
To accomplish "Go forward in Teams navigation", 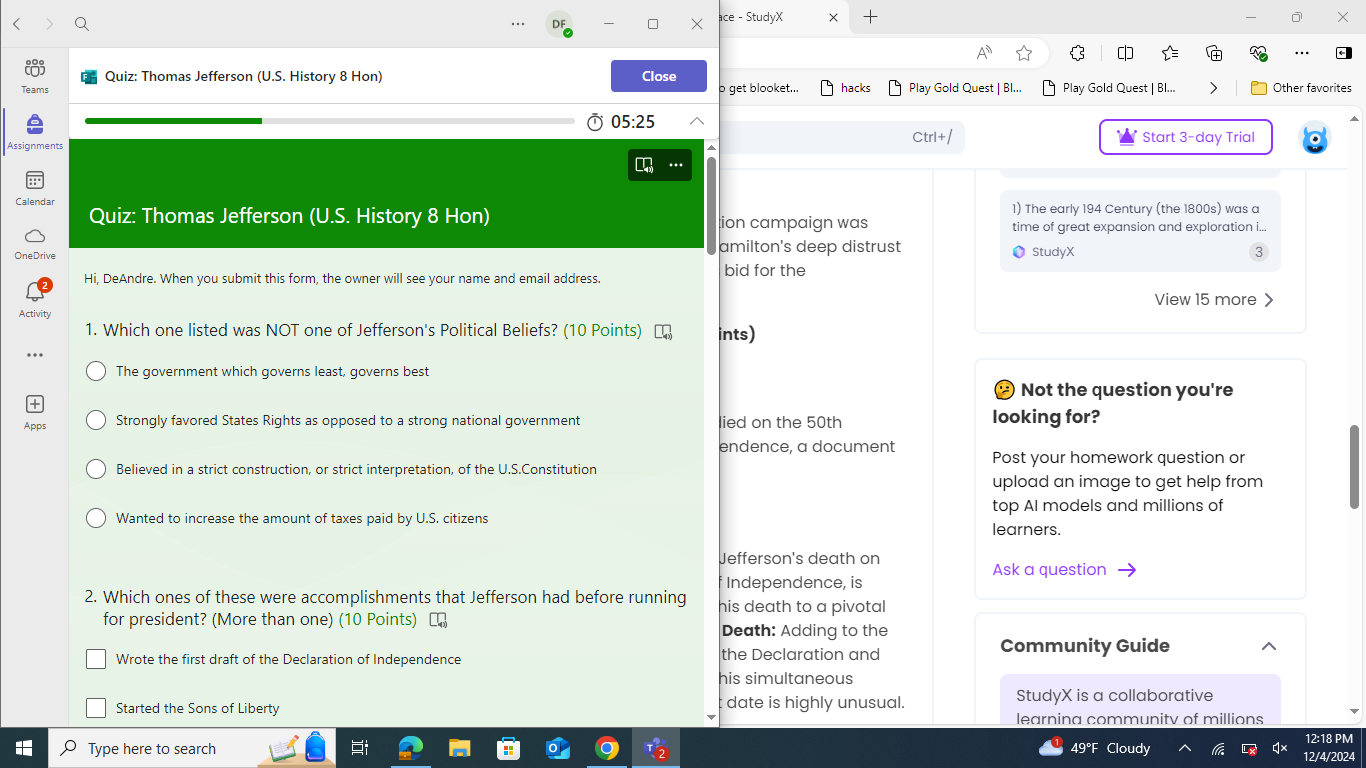I will pyautogui.click(x=49, y=24).
